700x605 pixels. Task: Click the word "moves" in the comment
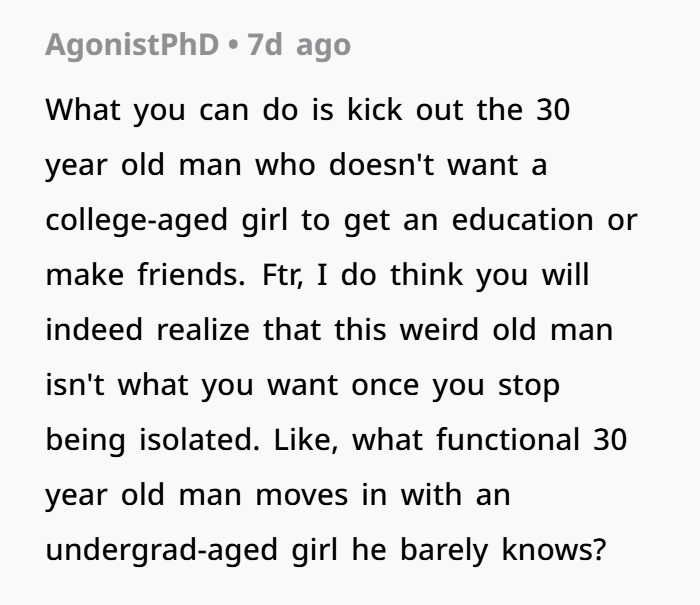[321, 495]
